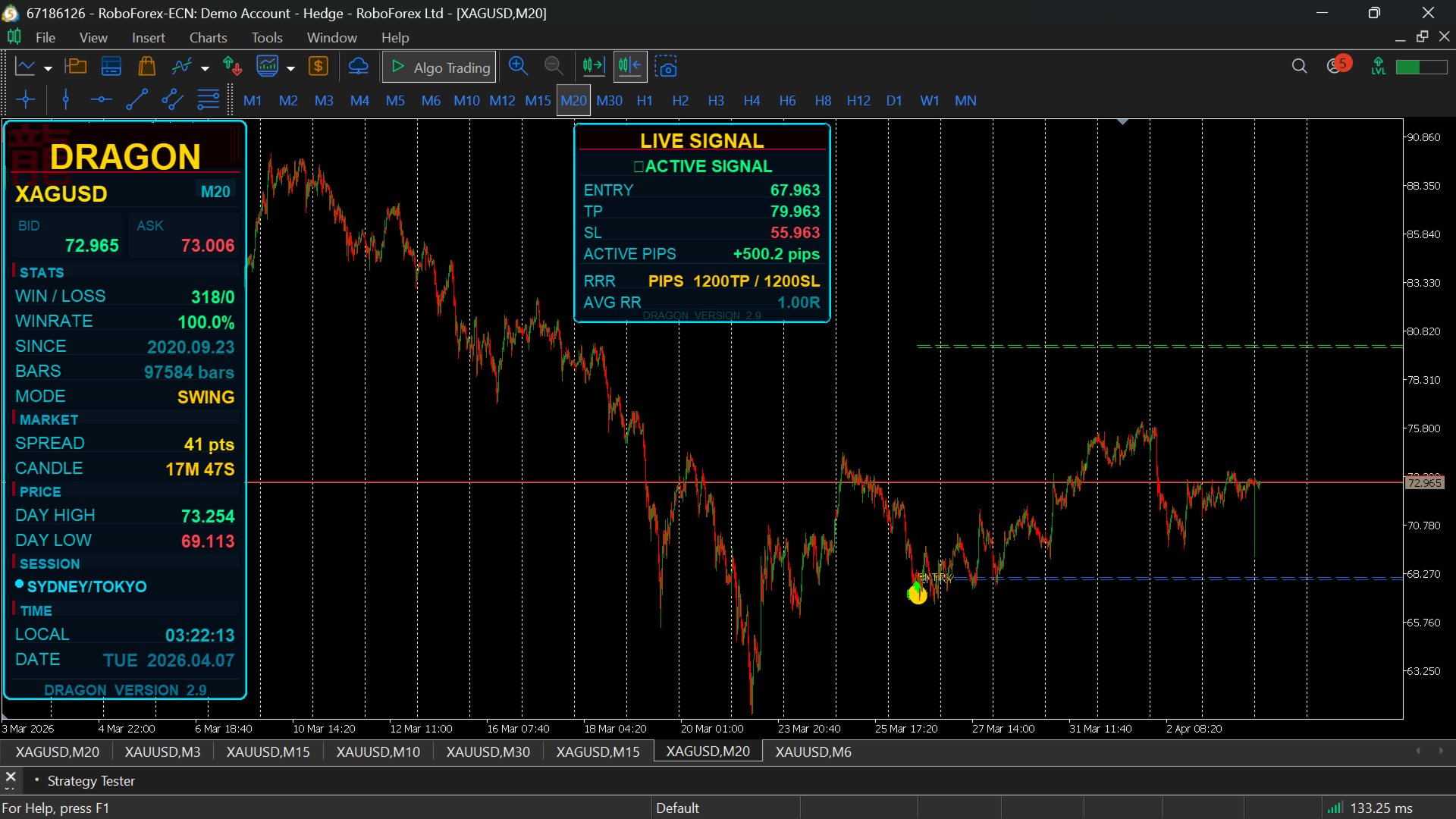This screenshot has height=819, width=1456.
Task: Toggle chart Auto Scroll button
Action: tap(594, 67)
